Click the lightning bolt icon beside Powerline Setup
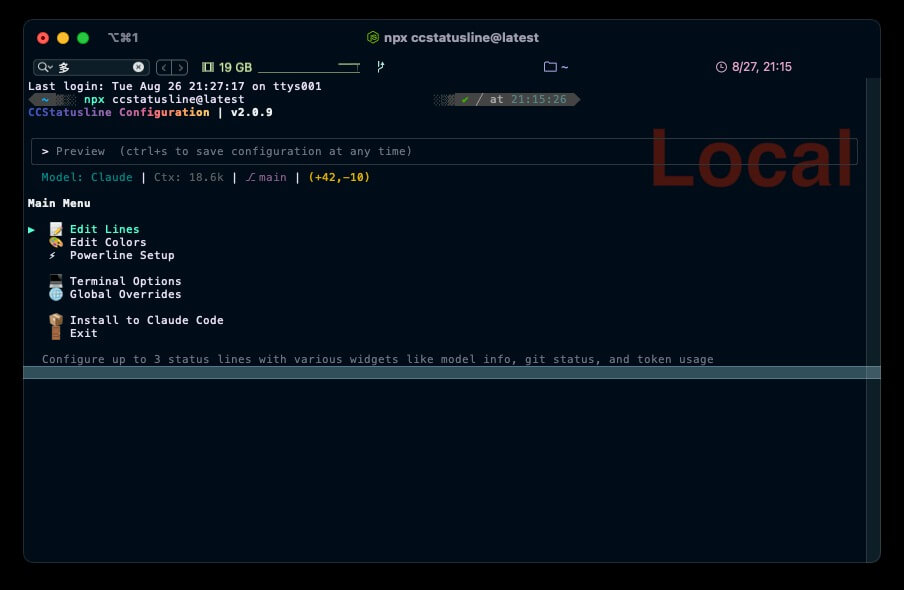The image size is (904, 590). [52, 255]
